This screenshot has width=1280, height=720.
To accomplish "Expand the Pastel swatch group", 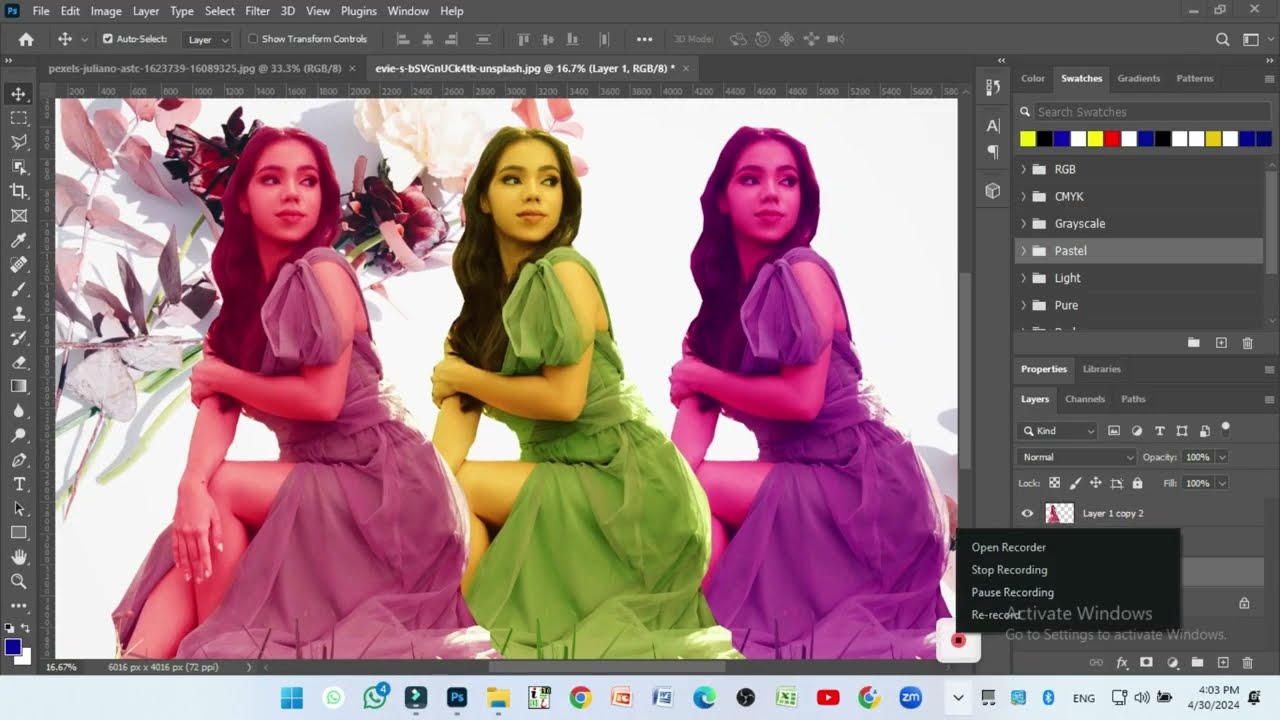I will [x=1023, y=251].
